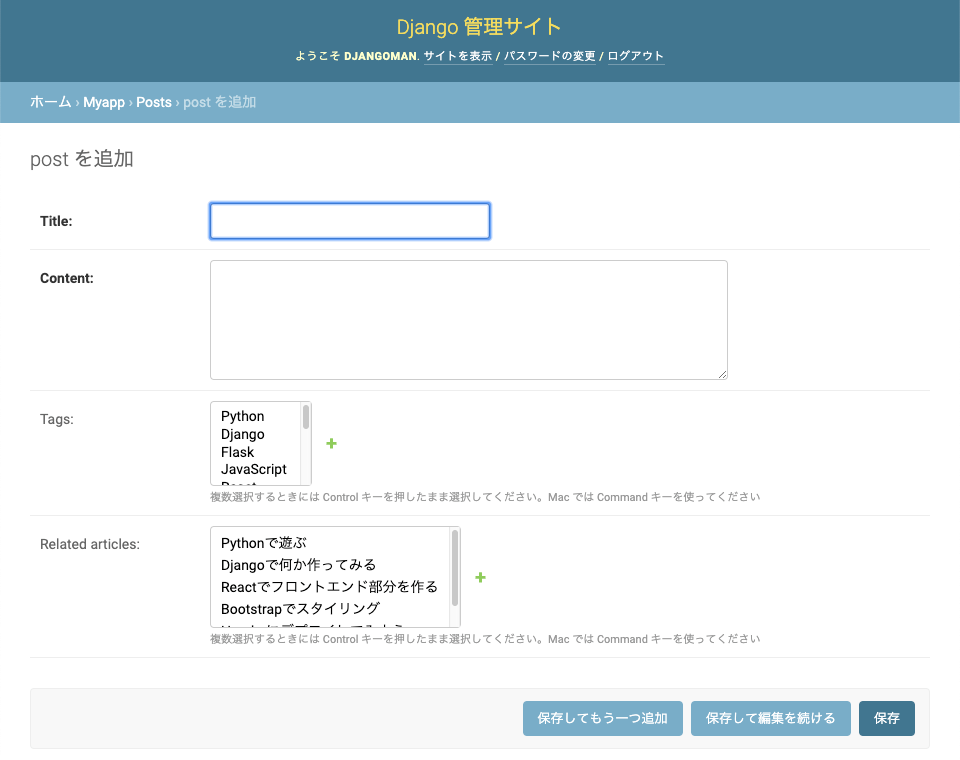Open the パスワードの変更 link

pos(548,57)
